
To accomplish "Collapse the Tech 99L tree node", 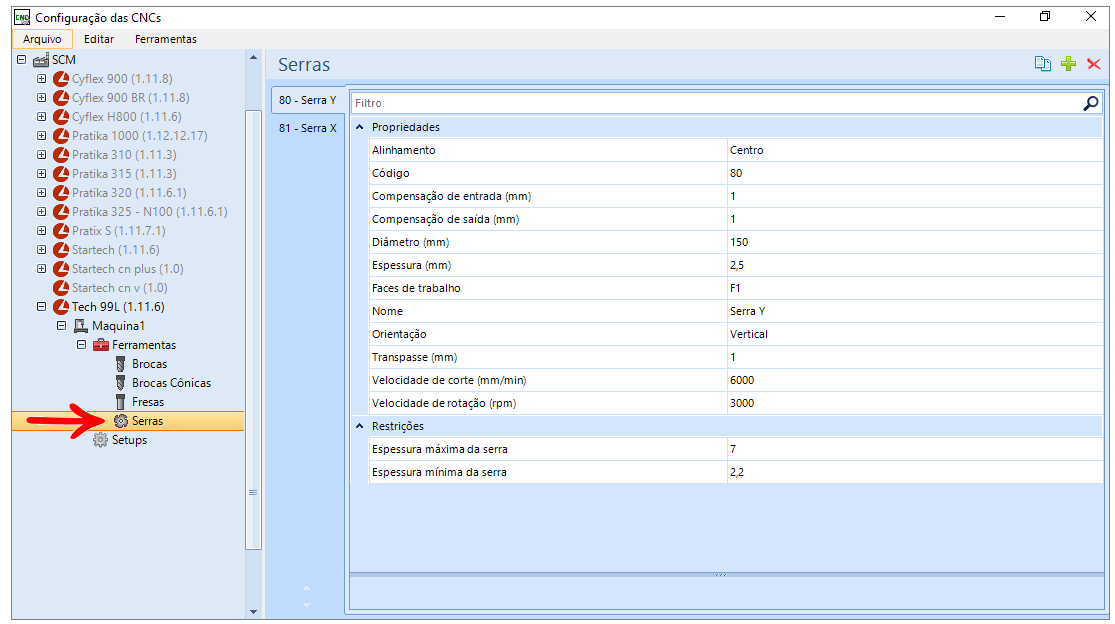I will [41, 307].
